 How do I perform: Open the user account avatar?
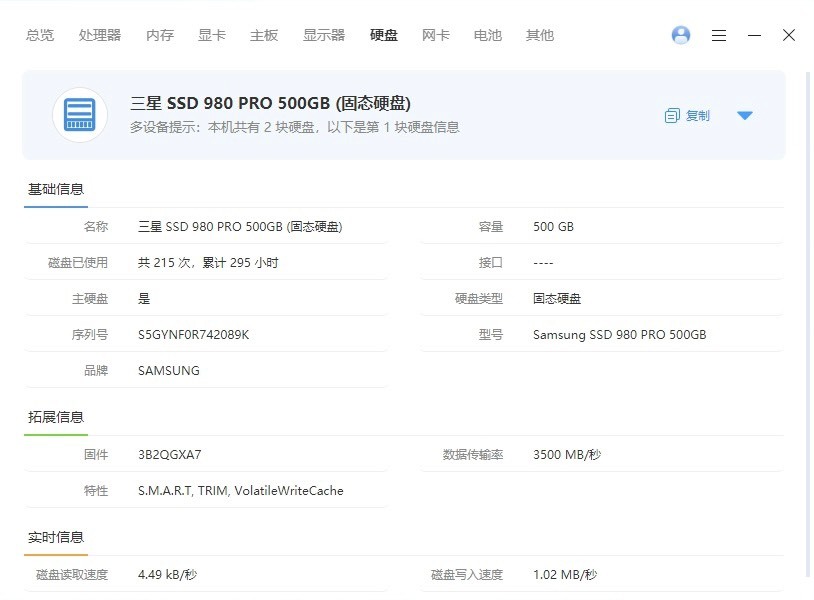click(681, 35)
